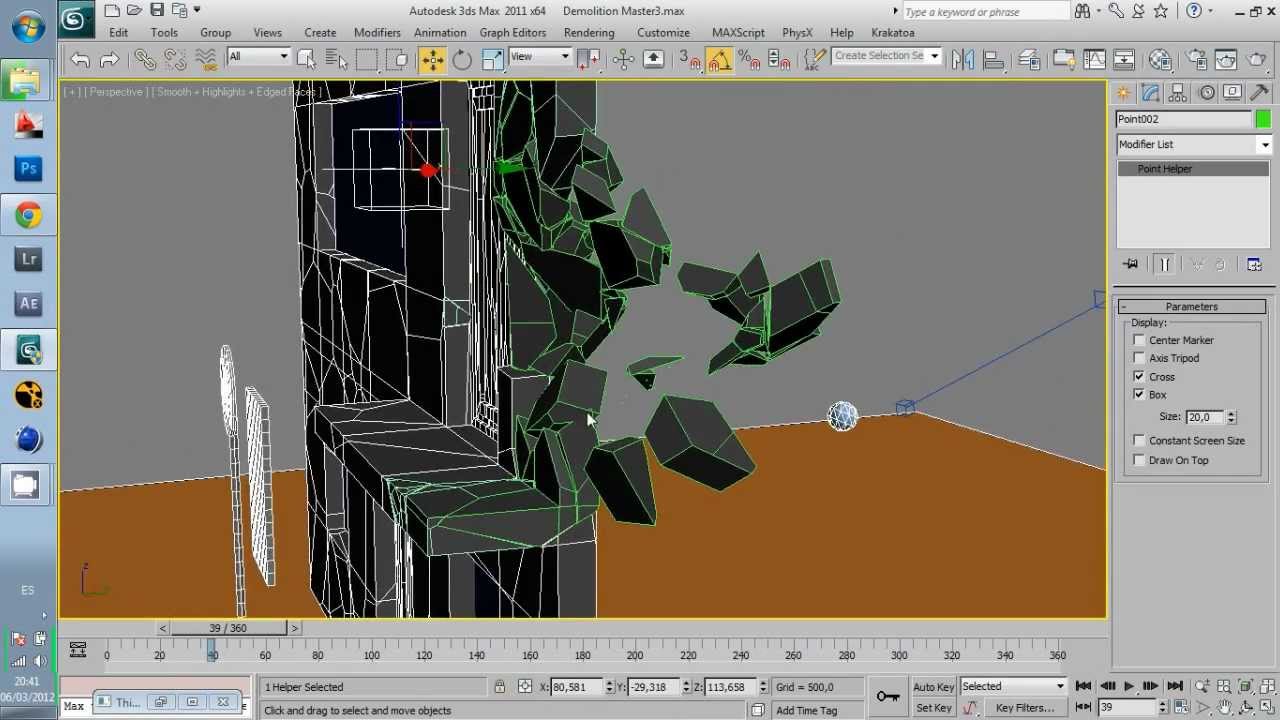Image resolution: width=1280 pixels, height=720 pixels.
Task: Click the timeline slider left arrow
Action: [x=163, y=628]
